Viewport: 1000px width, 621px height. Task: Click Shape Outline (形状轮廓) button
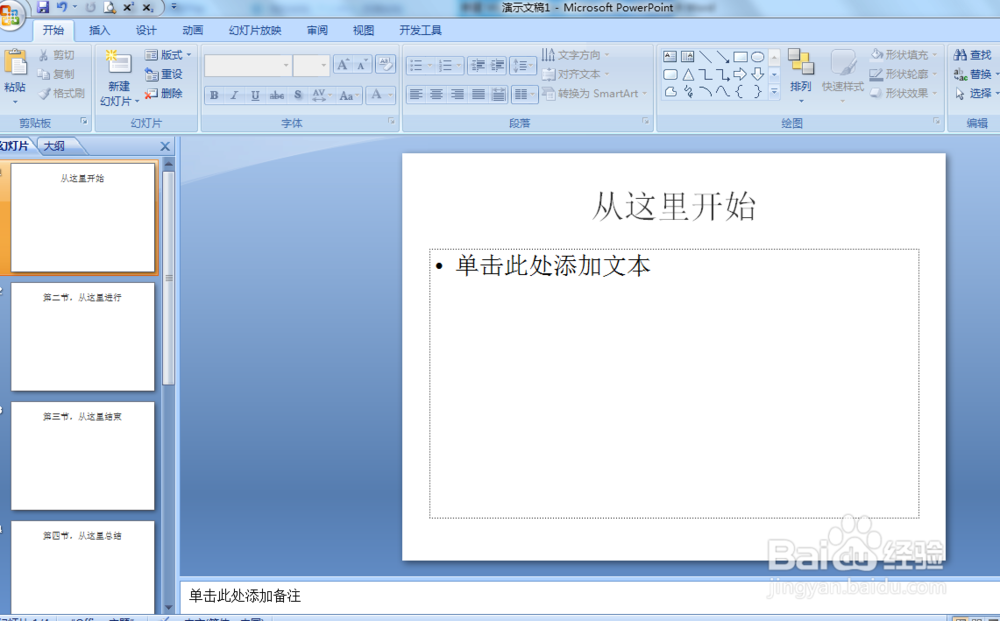click(904, 74)
